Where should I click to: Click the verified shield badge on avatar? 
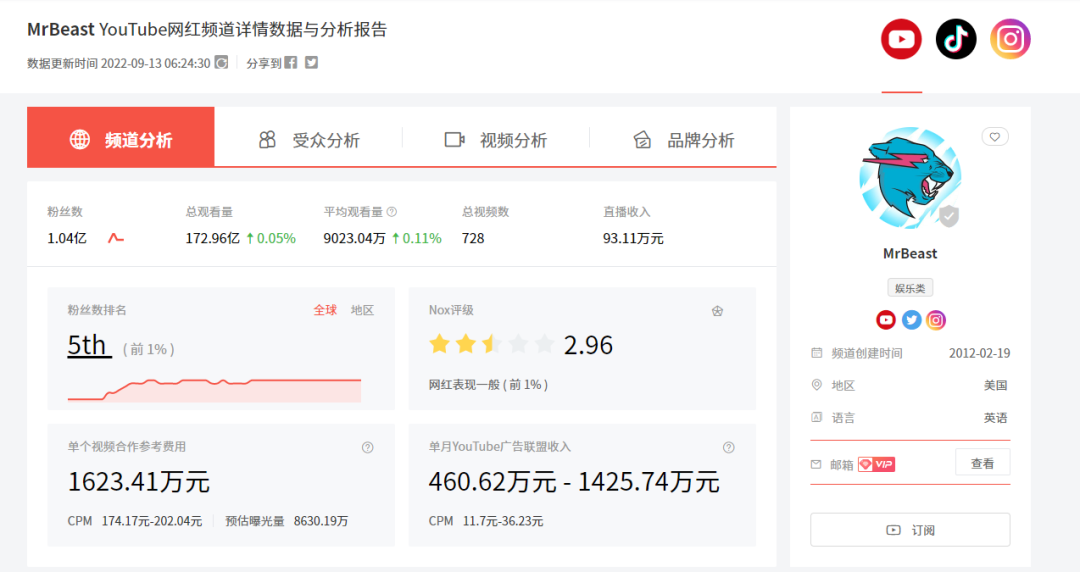coord(949,216)
